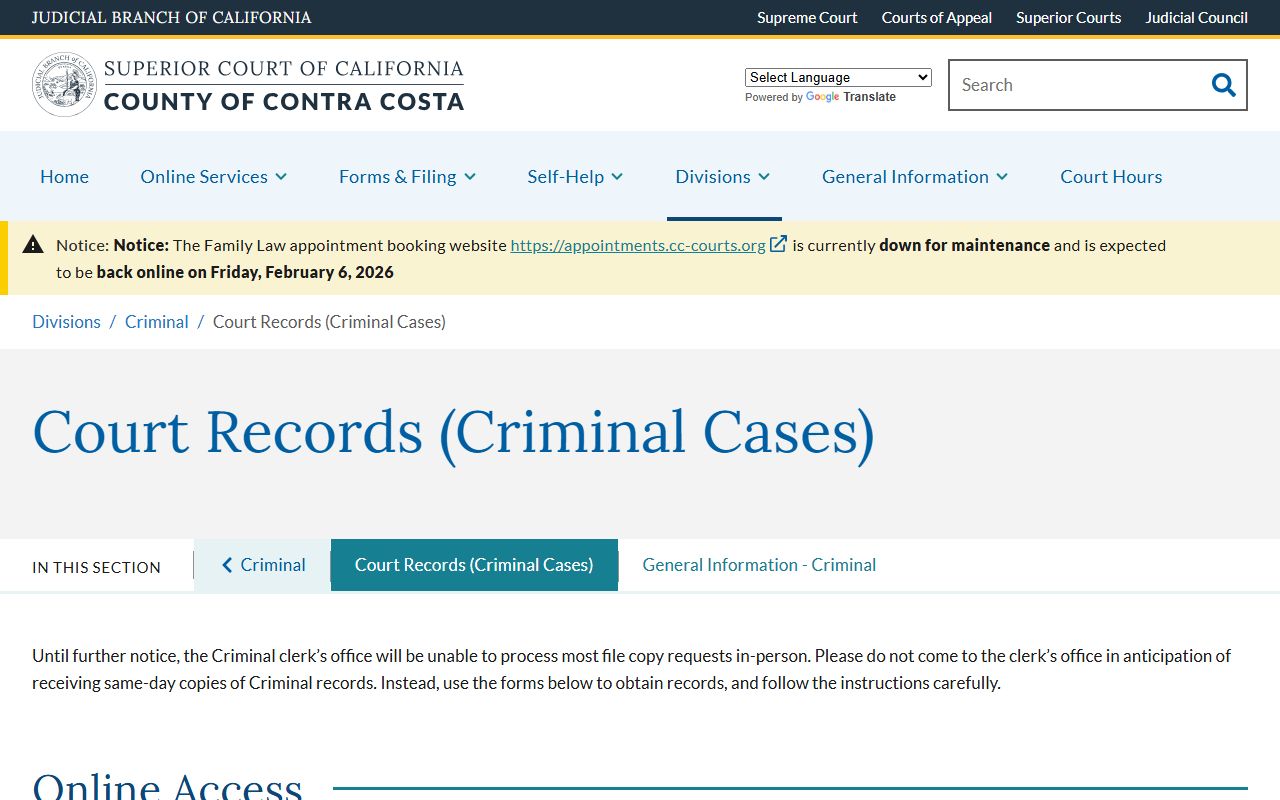Open the Select Language dropdown

click(x=838, y=77)
